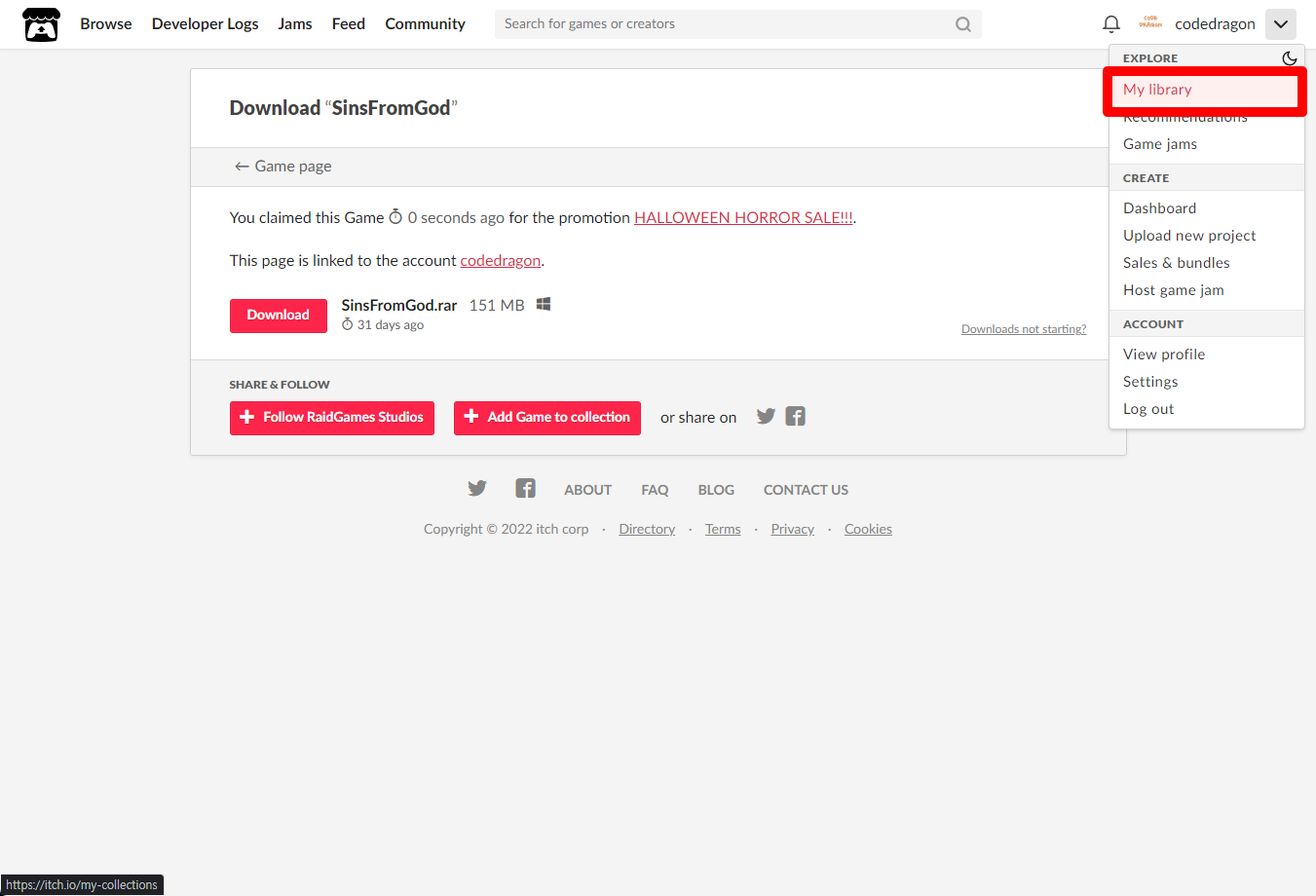The image size is (1316, 896).
Task: Go back to Game page
Action: (282, 167)
